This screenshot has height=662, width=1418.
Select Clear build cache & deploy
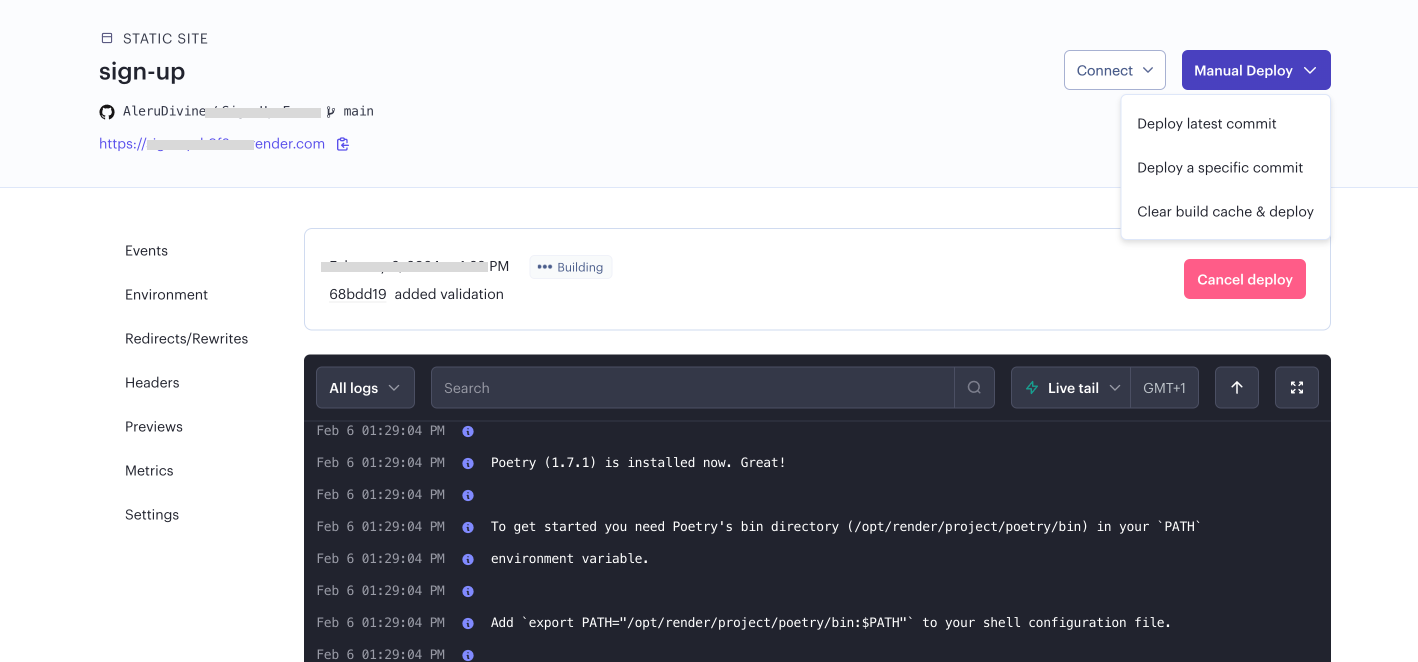coord(1225,212)
